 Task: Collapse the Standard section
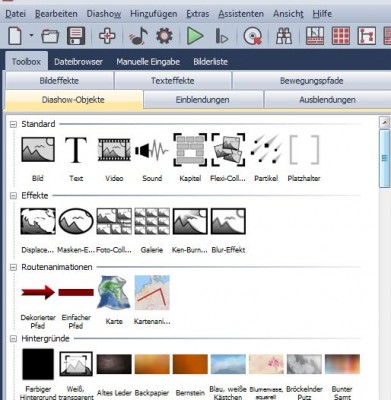click(13, 124)
